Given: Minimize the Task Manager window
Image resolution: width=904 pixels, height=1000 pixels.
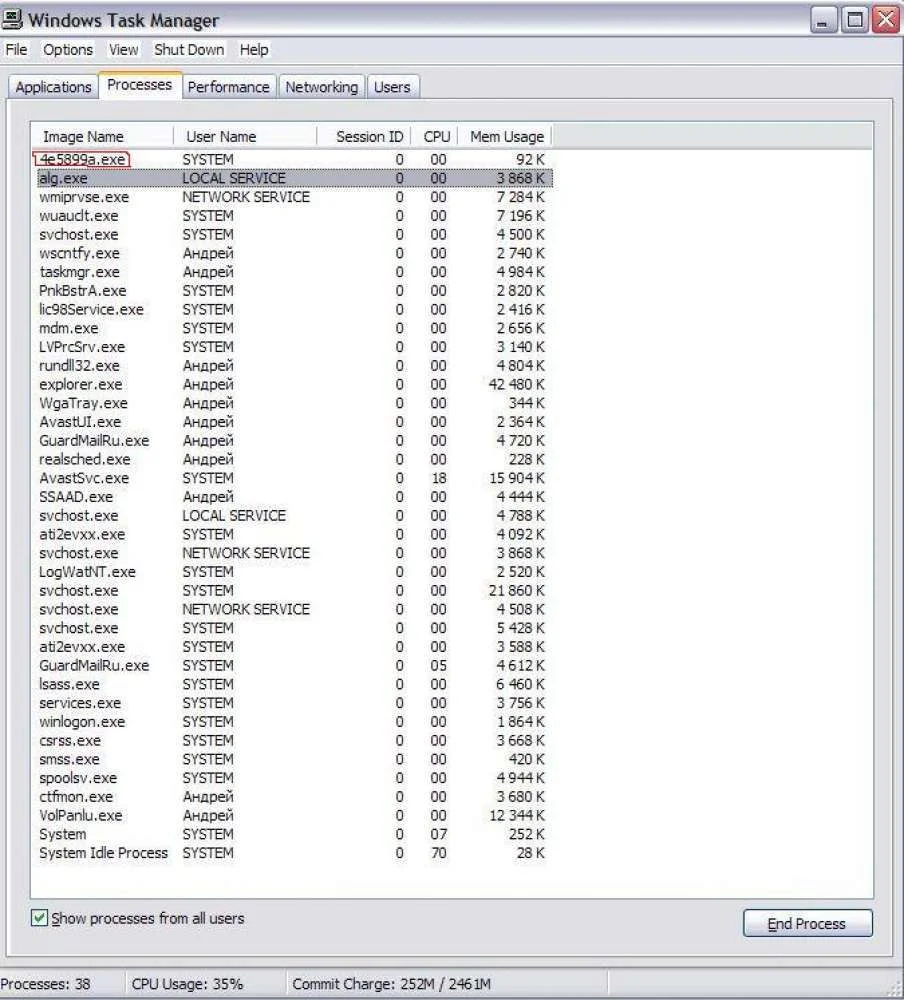Looking at the screenshot, I should [x=824, y=20].
